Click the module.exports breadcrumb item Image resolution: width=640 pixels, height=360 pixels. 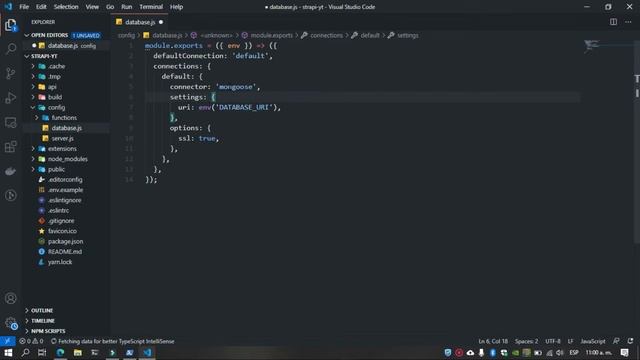(271, 36)
